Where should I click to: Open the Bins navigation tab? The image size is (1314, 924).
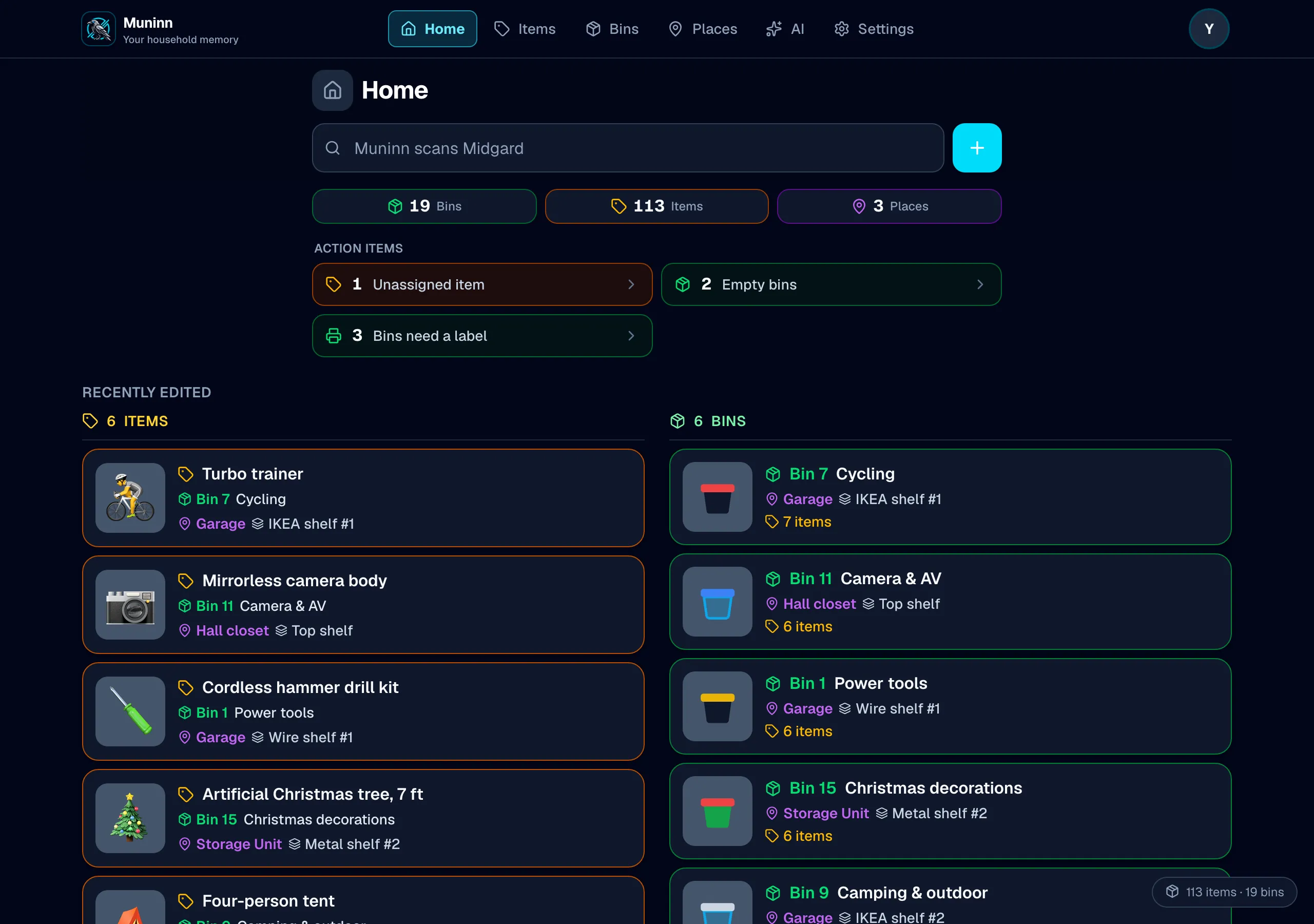612,29
